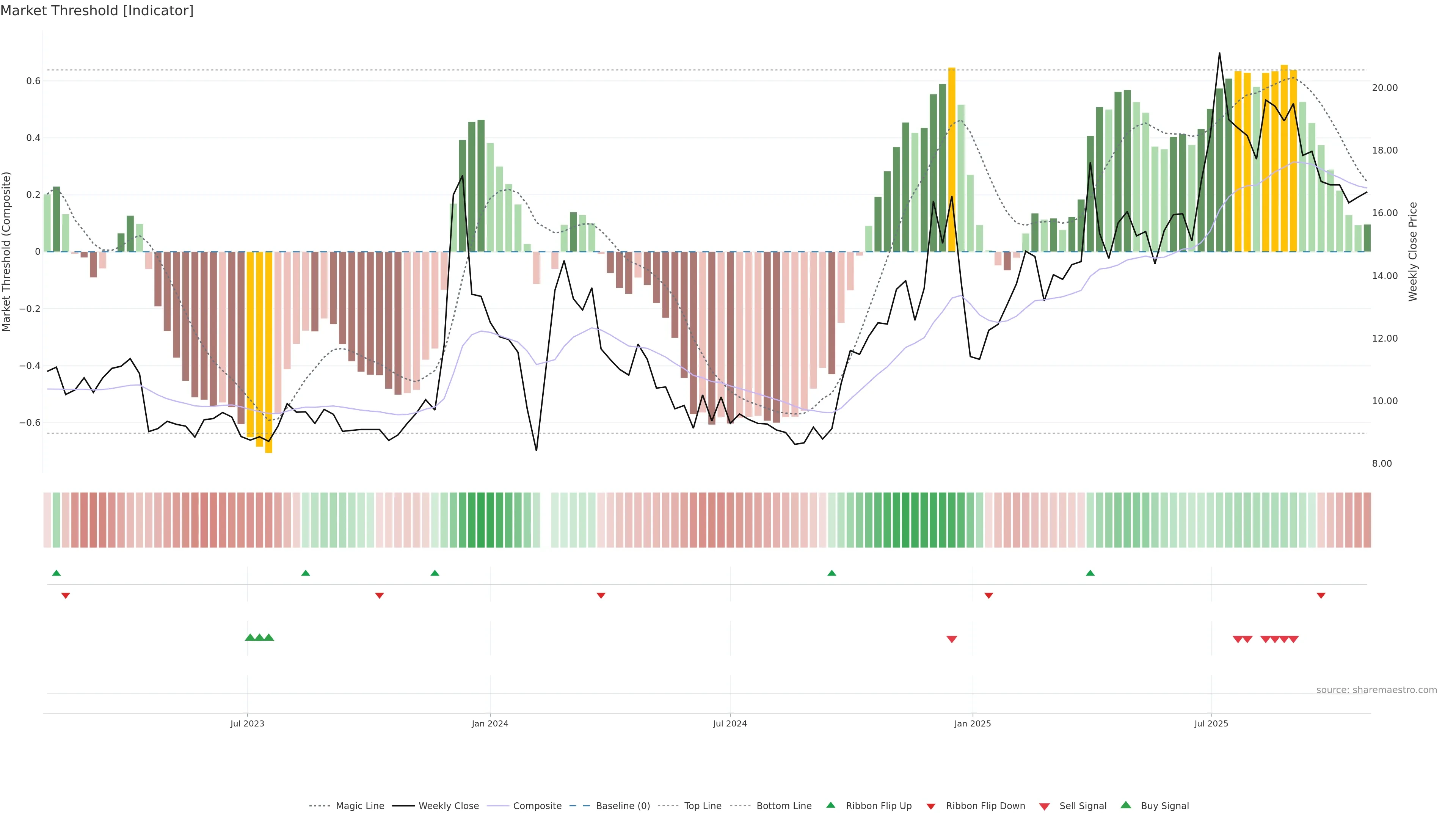Viewport: 1456px width, 819px height.
Task: Click the source: sharemaestro.com text
Action: (1376, 690)
